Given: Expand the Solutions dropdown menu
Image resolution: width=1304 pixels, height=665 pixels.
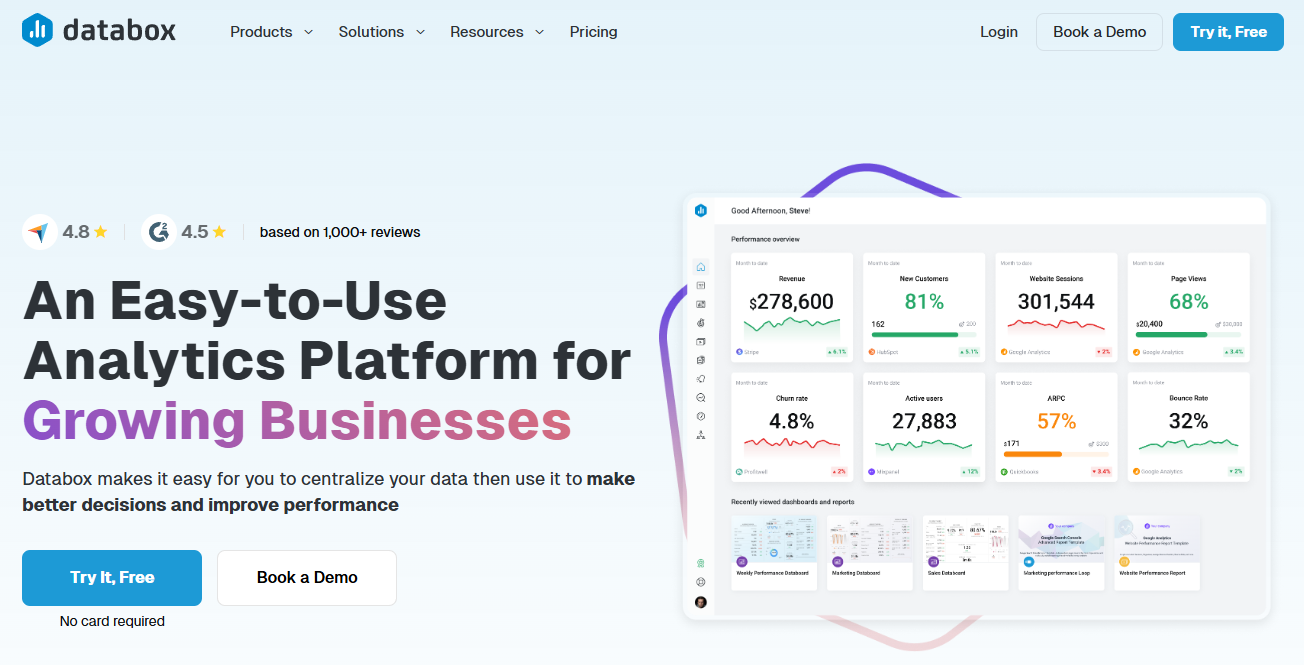Looking at the screenshot, I should pos(382,32).
